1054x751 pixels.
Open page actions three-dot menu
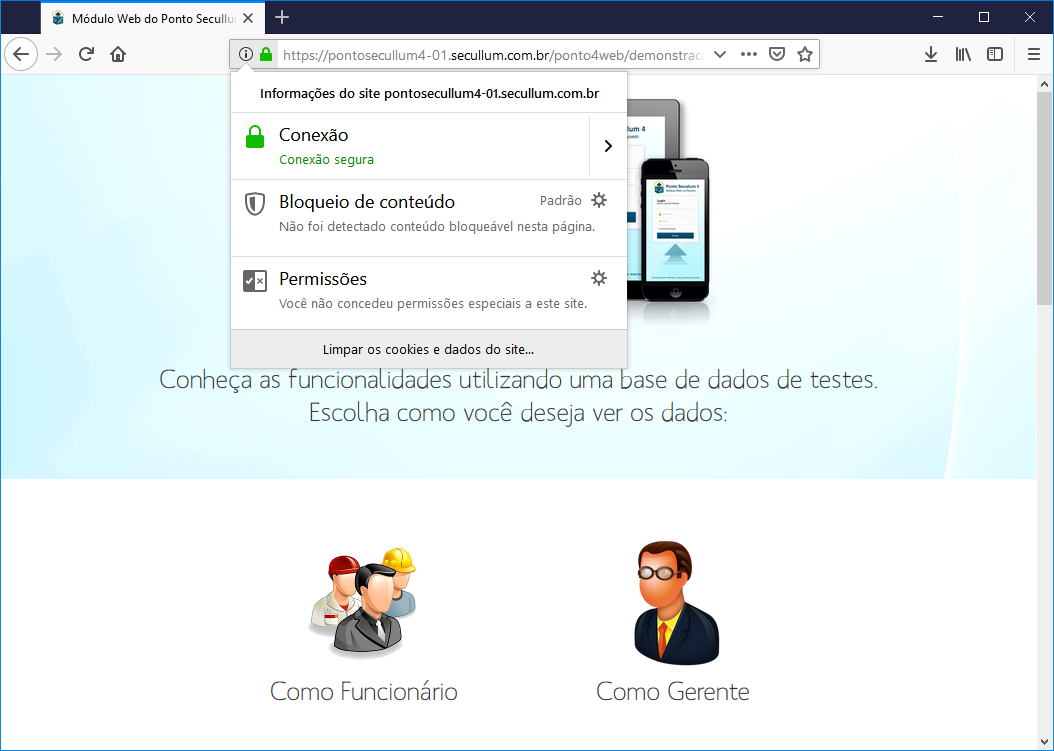pos(748,54)
